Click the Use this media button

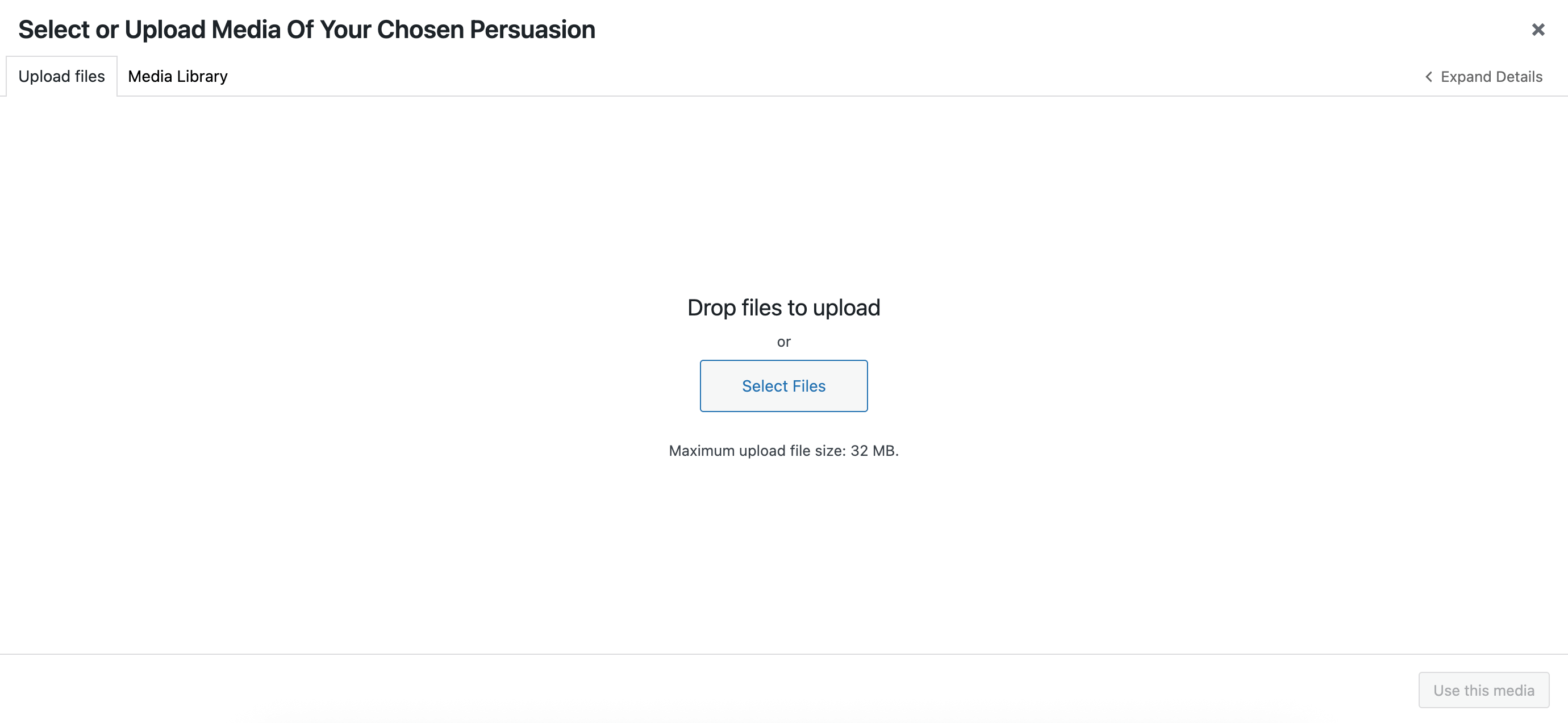[1483, 690]
